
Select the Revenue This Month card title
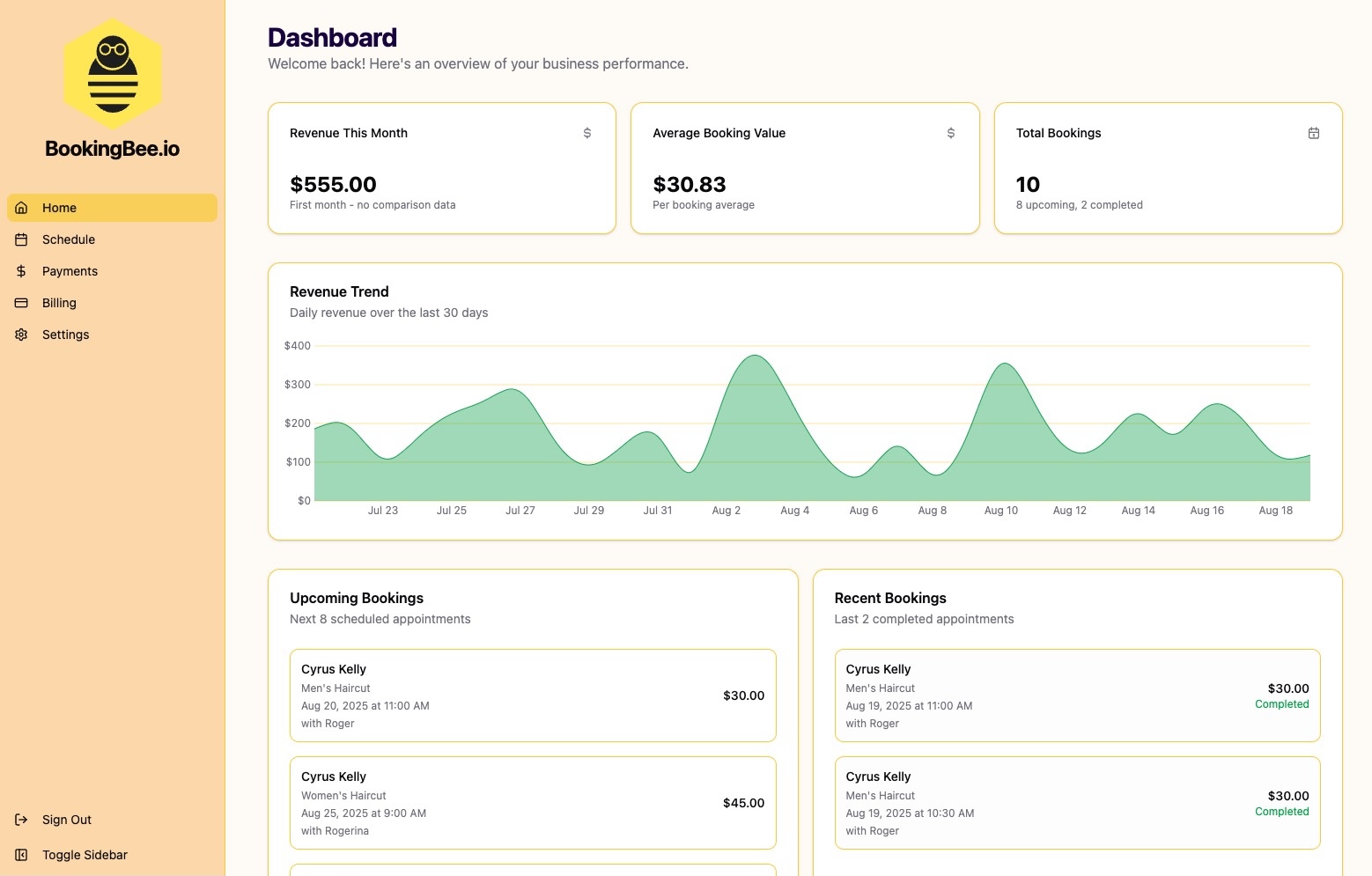(349, 133)
